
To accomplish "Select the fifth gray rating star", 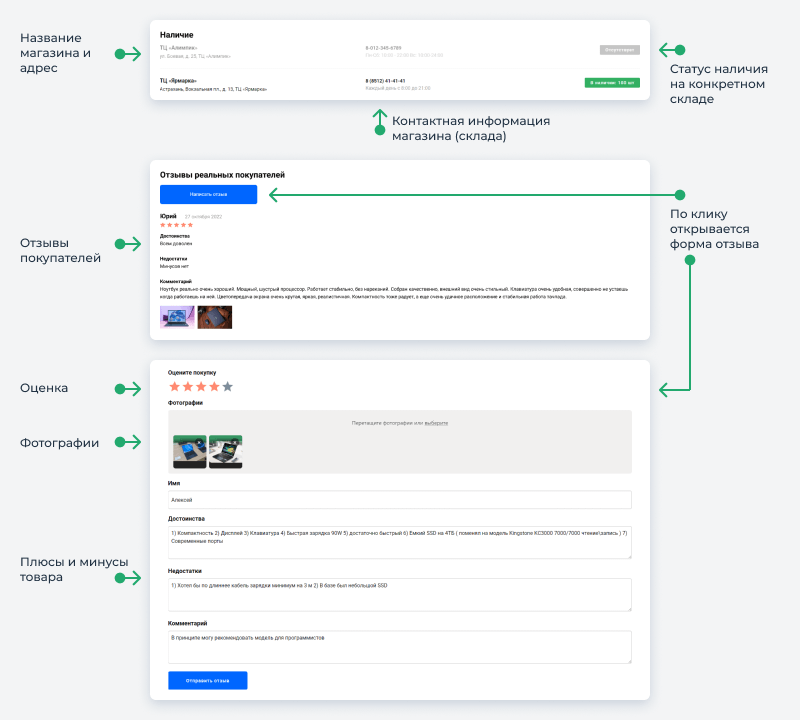I will [228, 387].
